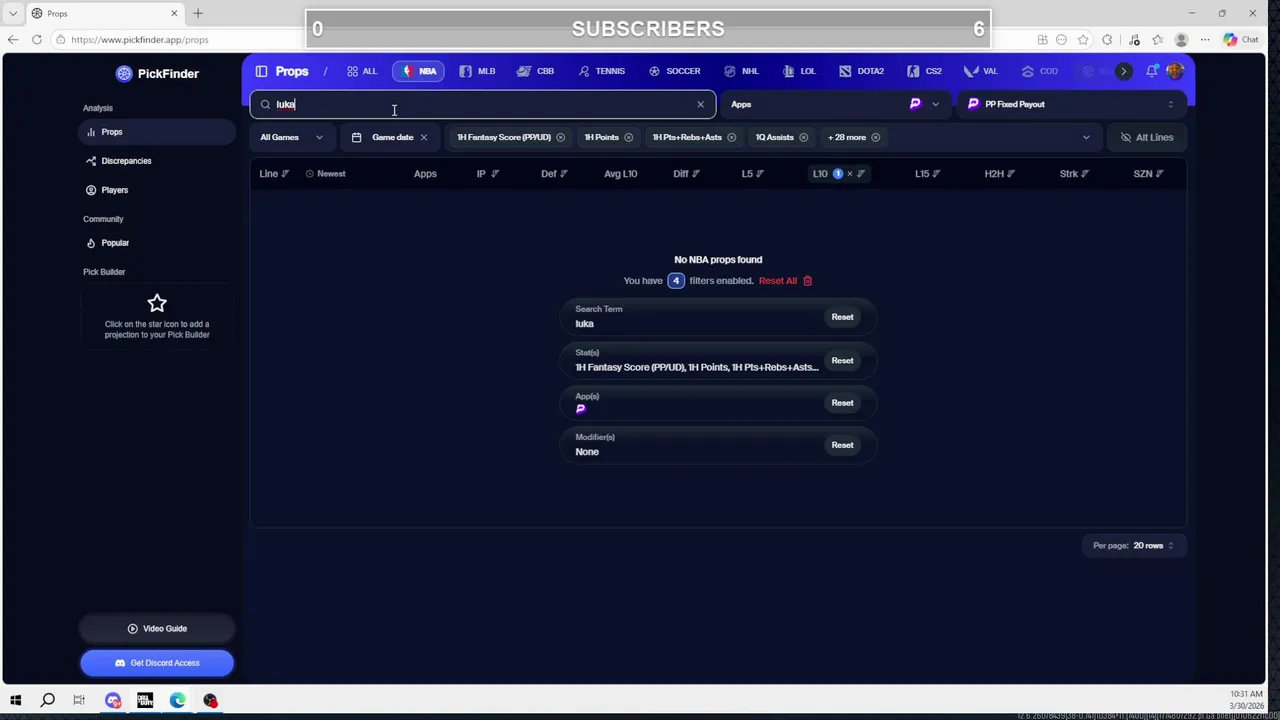The height and width of the screenshot is (720, 1280).
Task: Open Copilot Chat in browser
Action: 1241,39
